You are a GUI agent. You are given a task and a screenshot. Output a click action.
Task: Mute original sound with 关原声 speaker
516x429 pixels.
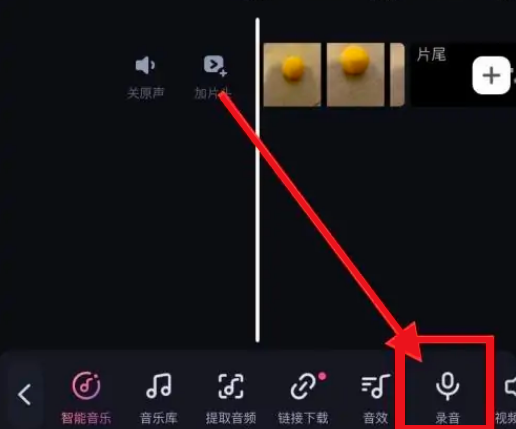(x=145, y=65)
